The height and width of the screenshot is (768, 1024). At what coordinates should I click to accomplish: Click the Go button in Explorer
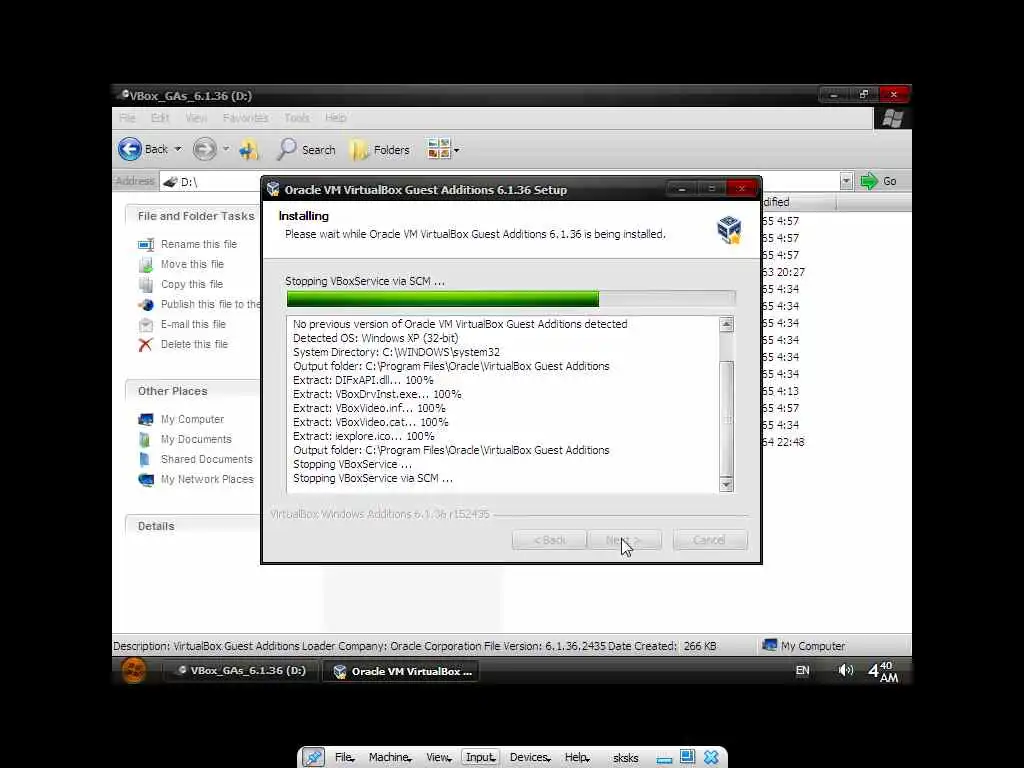click(x=879, y=181)
